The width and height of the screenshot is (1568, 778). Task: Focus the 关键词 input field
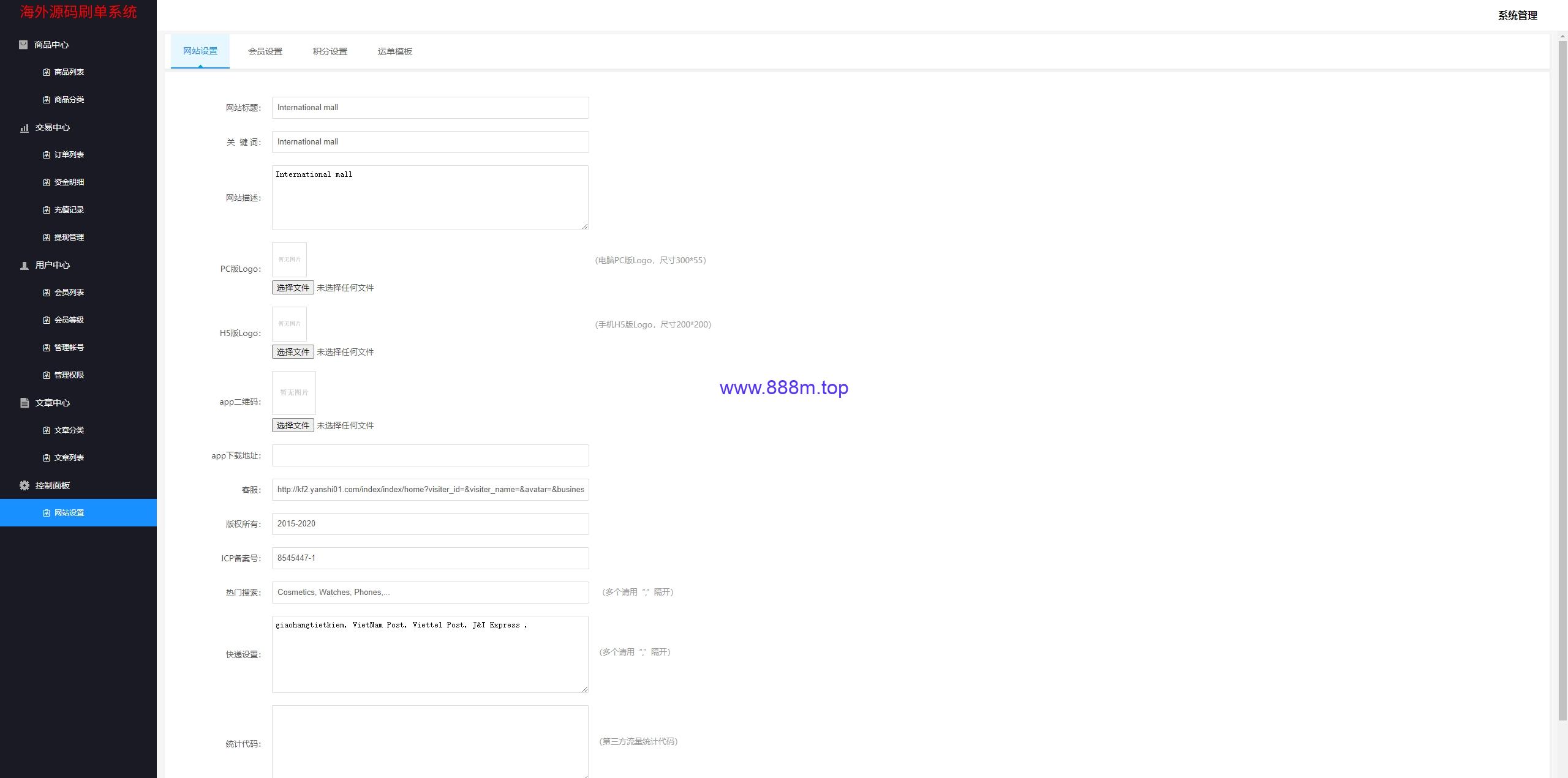(430, 142)
